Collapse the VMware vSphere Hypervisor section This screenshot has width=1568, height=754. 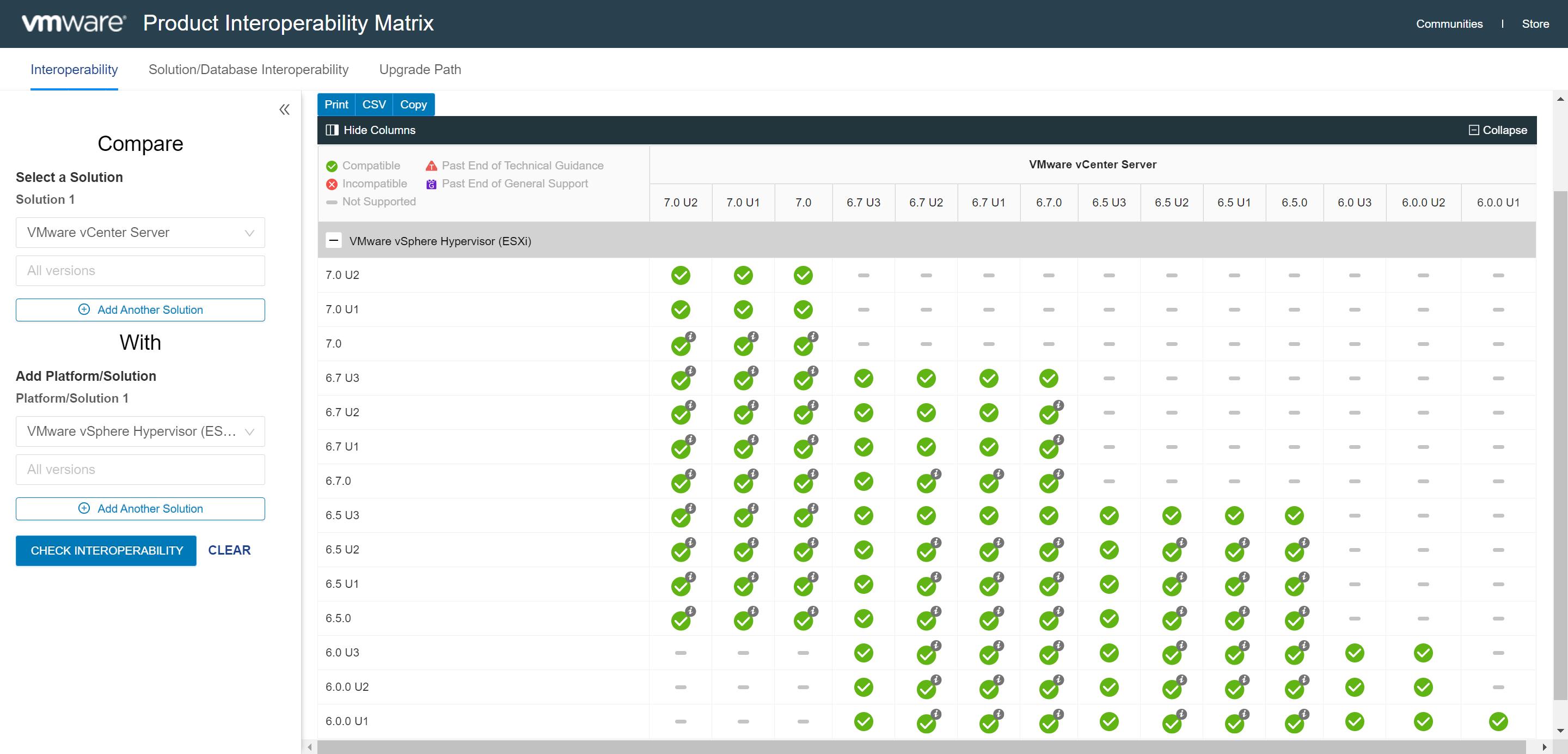[334, 241]
